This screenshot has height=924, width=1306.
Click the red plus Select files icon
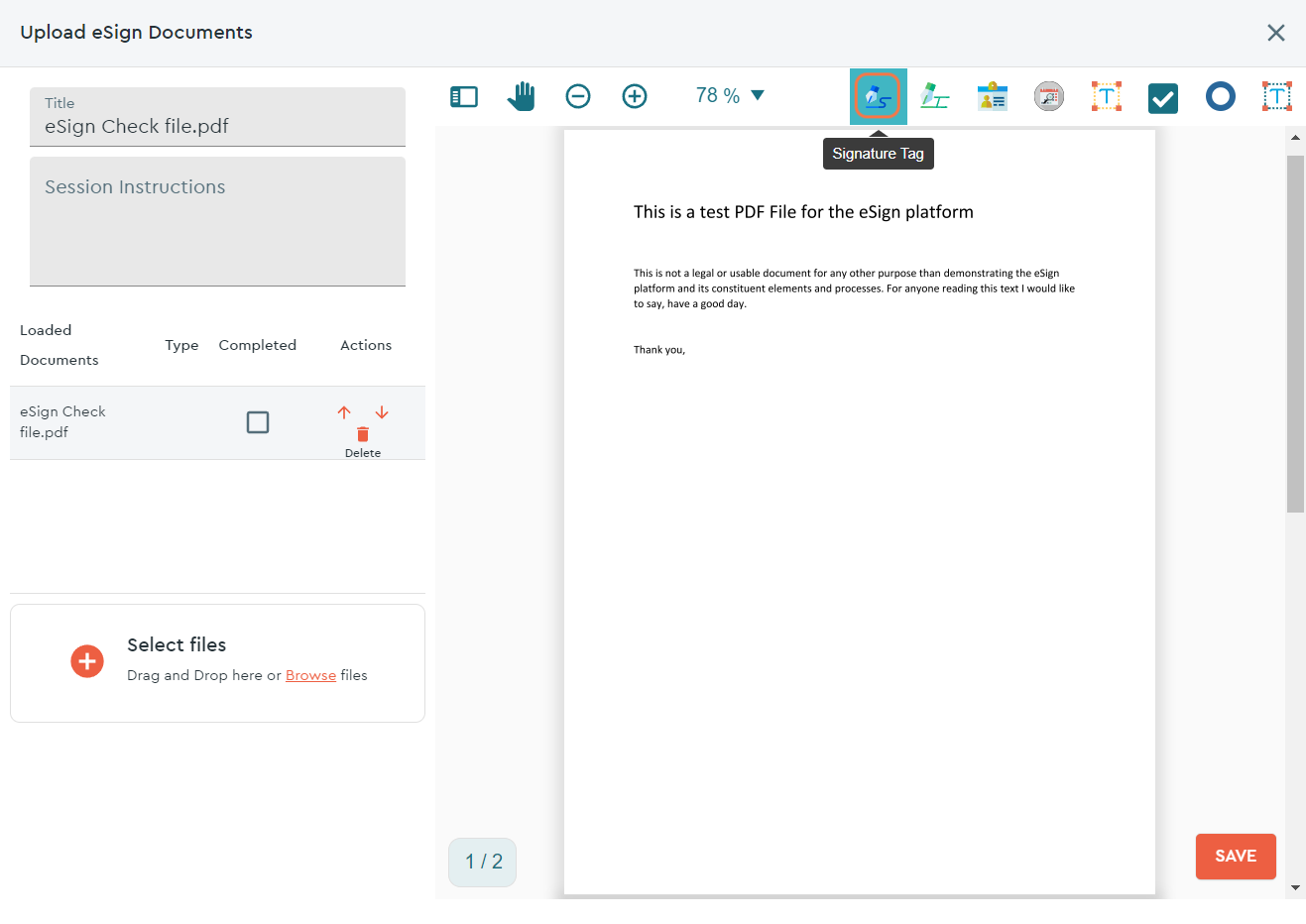(x=87, y=661)
